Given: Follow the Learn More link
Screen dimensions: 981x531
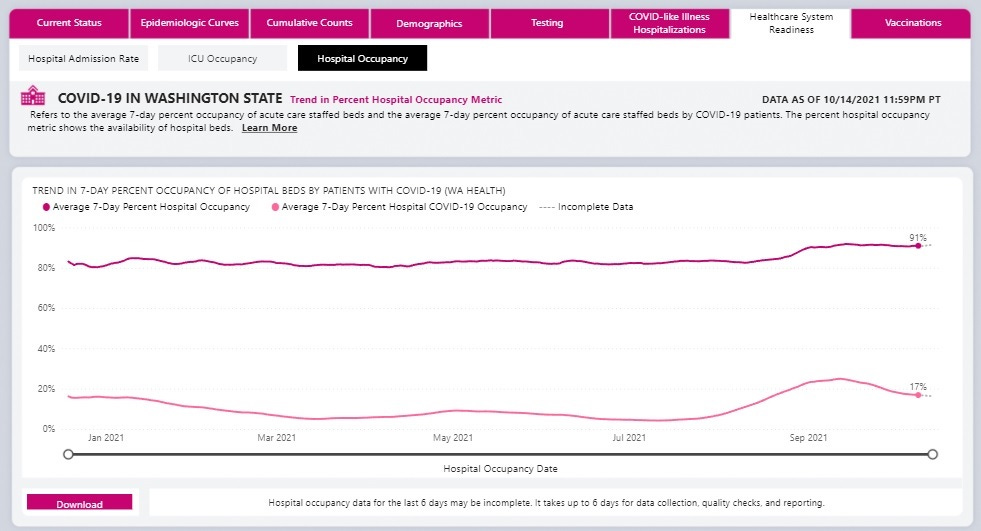Looking at the screenshot, I should pyautogui.click(x=269, y=128).
